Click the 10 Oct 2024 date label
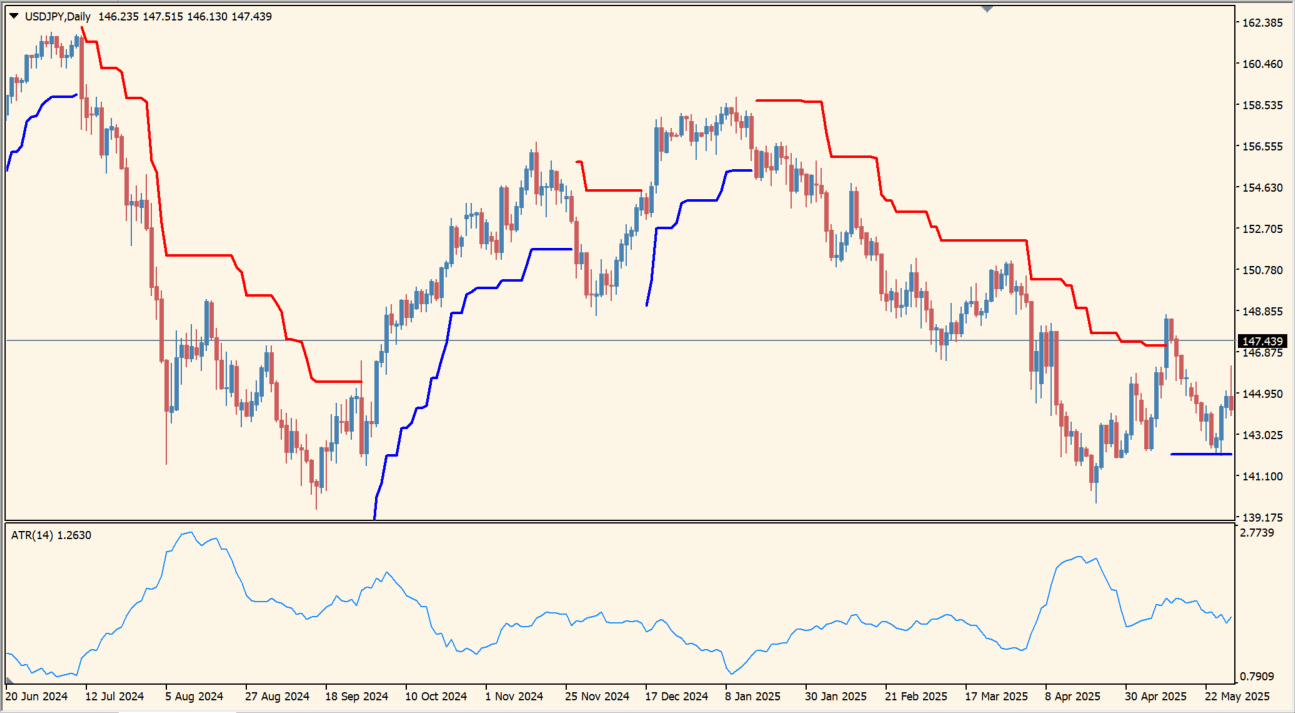Viewport: 1295px width, 713px height. click(436, 696)
